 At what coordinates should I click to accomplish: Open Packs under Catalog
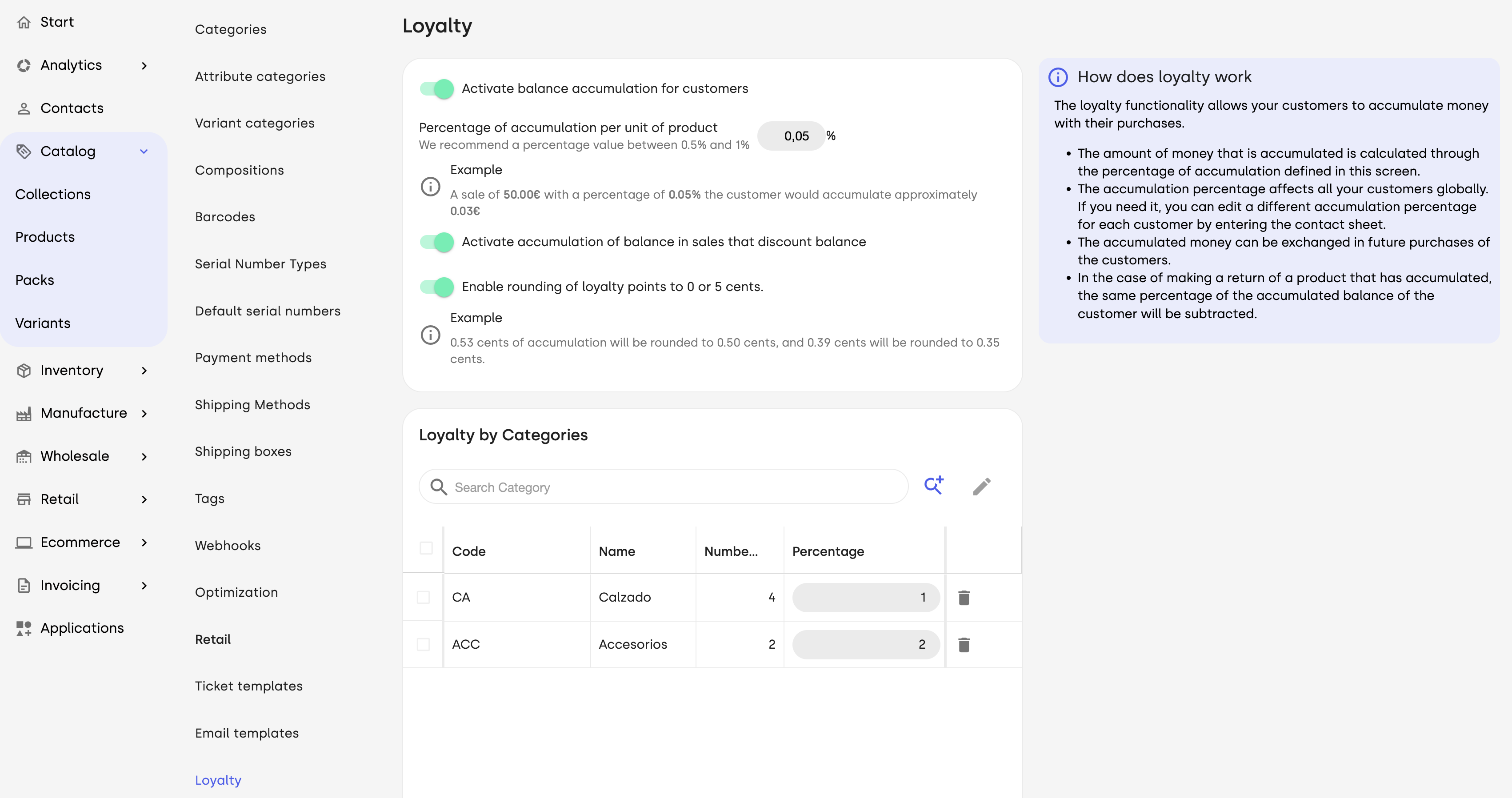click(35, 280)
